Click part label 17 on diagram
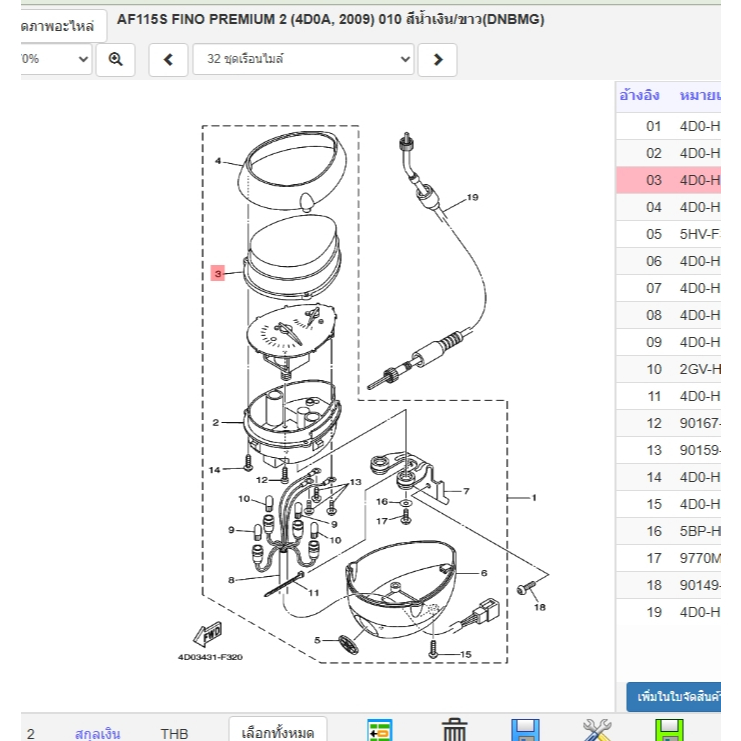Viewport: 741px width, 741px height. click(x=382, y=521)
